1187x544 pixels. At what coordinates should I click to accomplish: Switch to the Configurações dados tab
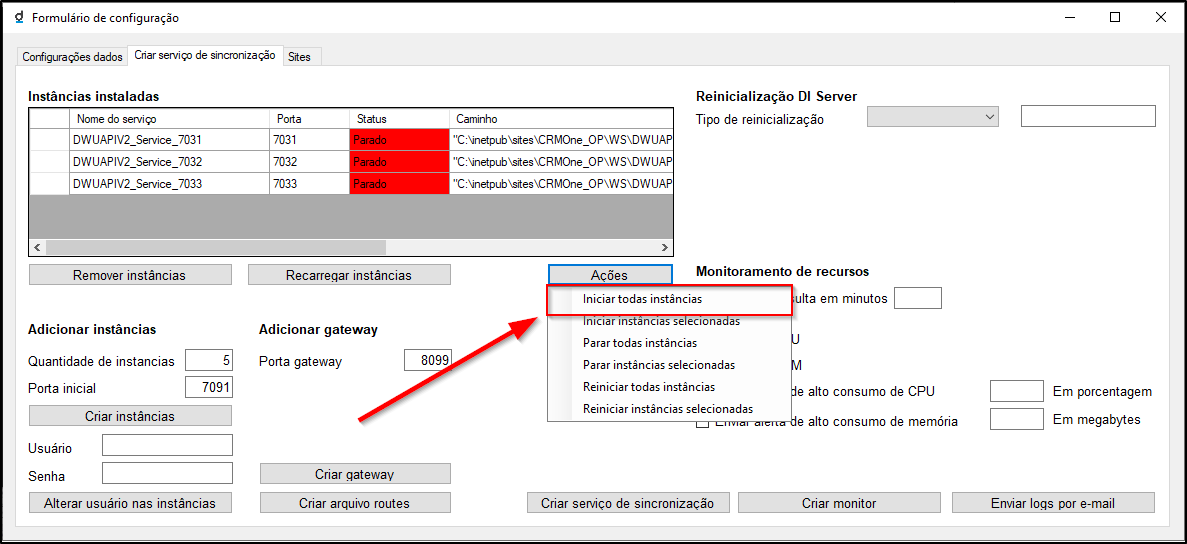point(73,57)
